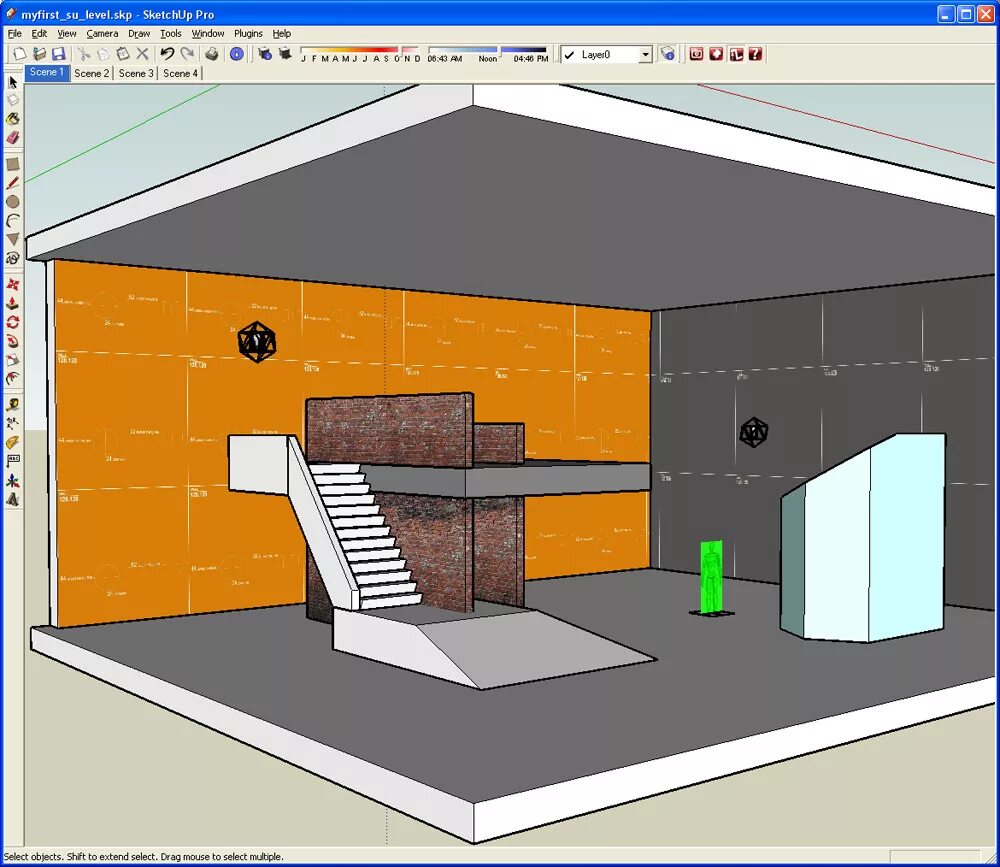Switch to the Scene 4 tab

point(180,73)
